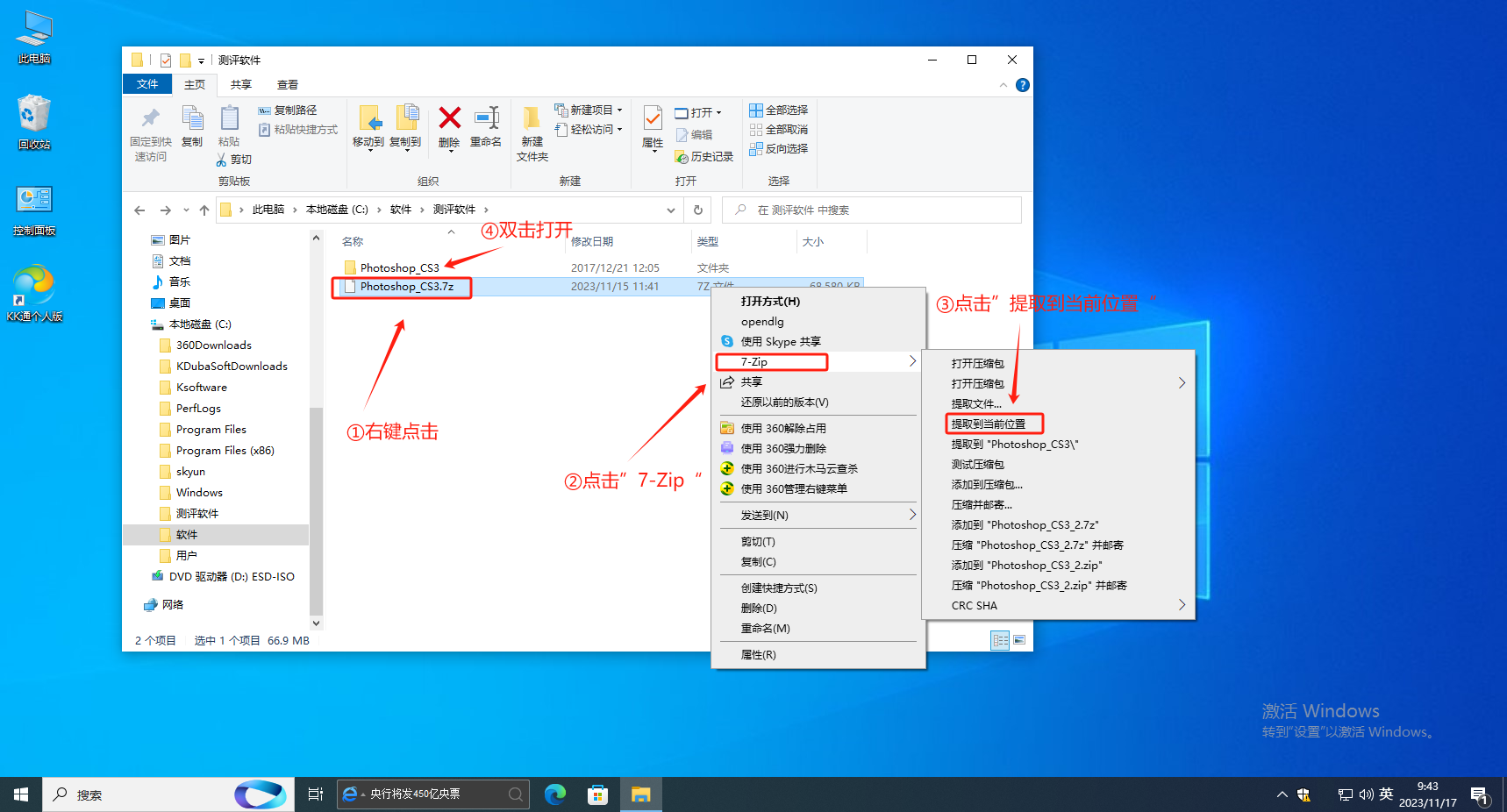Click Paste shortcut in ribbon
Viewport: 1507px width, 812px height.
coord(298,130)
